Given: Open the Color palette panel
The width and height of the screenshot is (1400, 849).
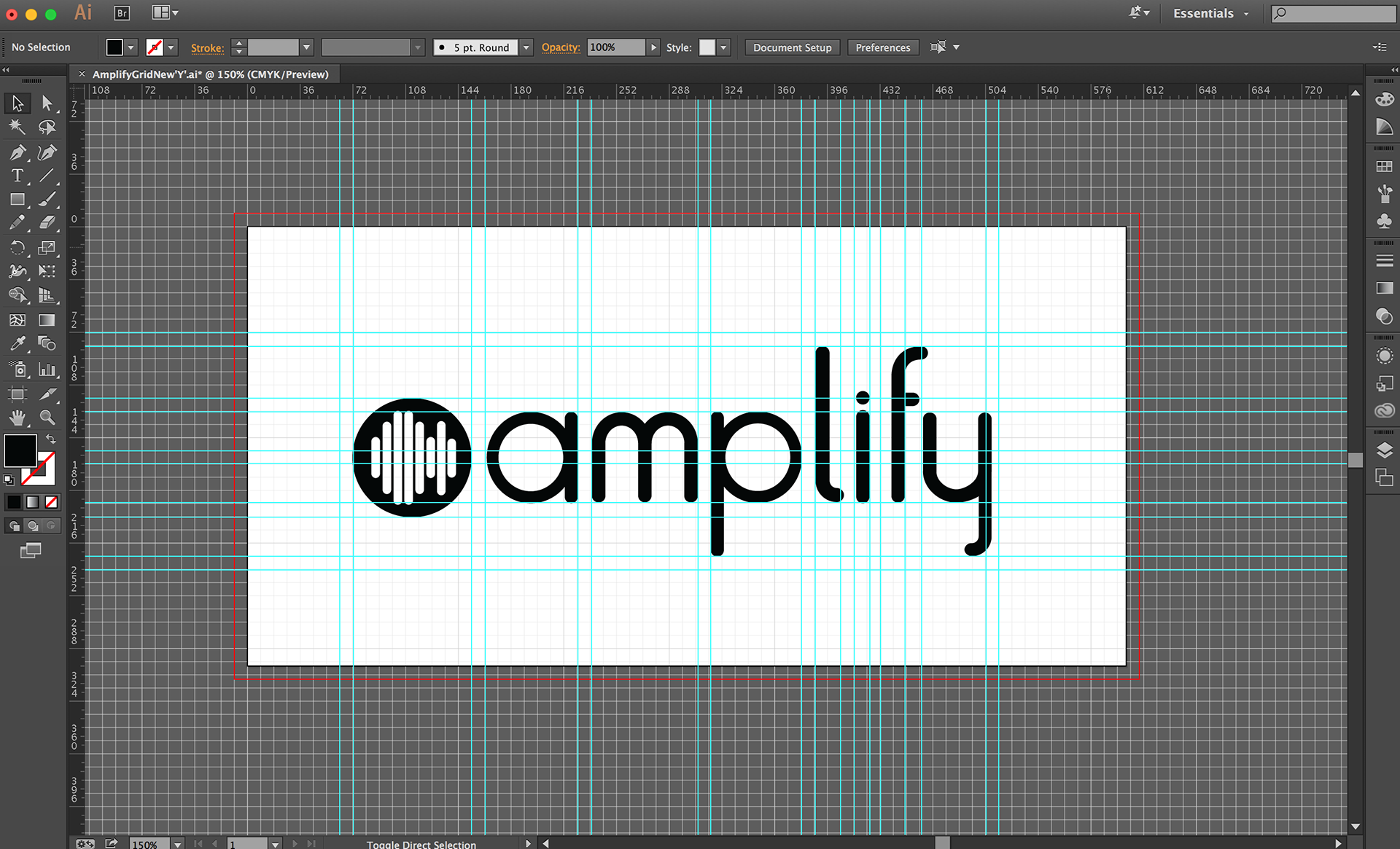Looking at the screenshot, I should point(1384,99).
